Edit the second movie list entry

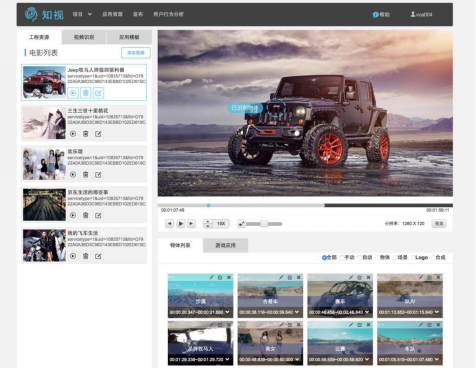98,134
